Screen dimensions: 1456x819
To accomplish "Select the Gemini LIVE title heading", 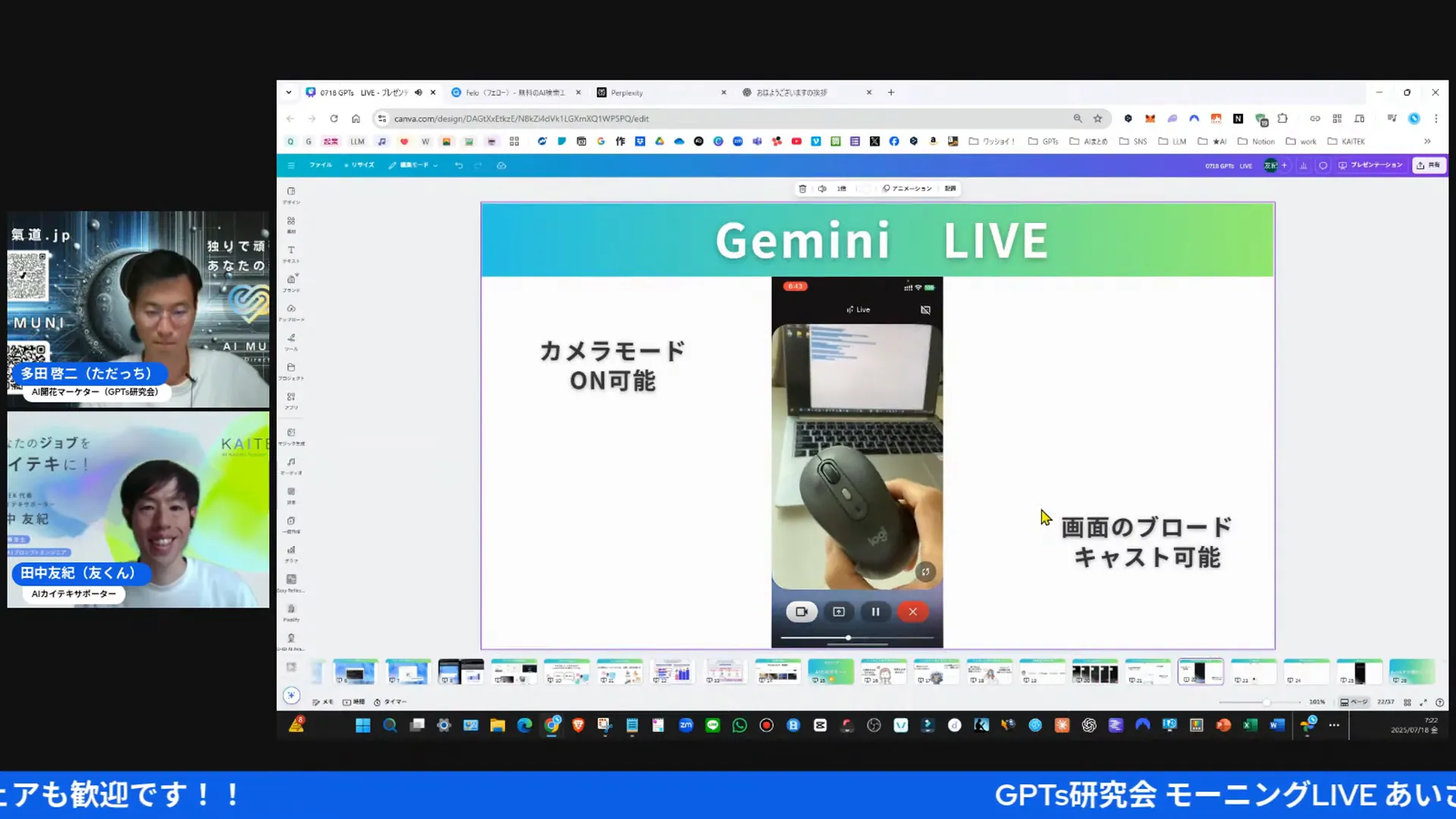I will [x=881, y=240].
